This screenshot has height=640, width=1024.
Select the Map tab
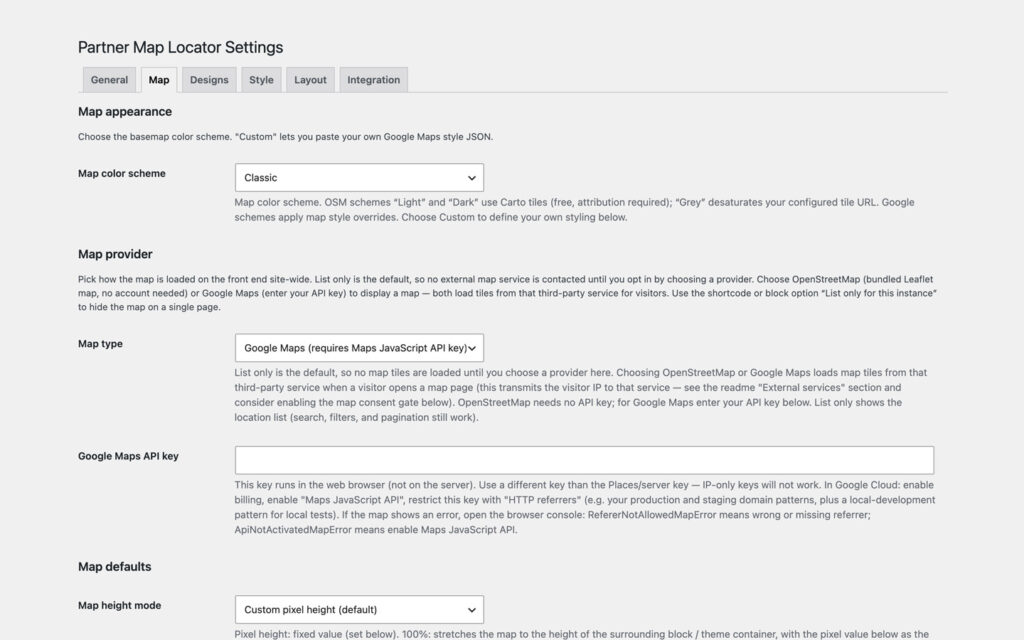pos(159,80)
